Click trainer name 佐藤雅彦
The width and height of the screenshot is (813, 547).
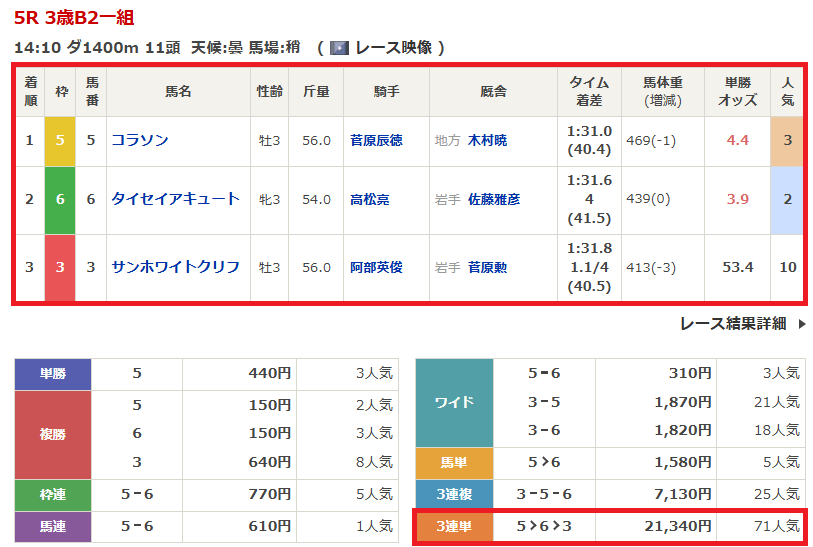(x=494, y=200)
